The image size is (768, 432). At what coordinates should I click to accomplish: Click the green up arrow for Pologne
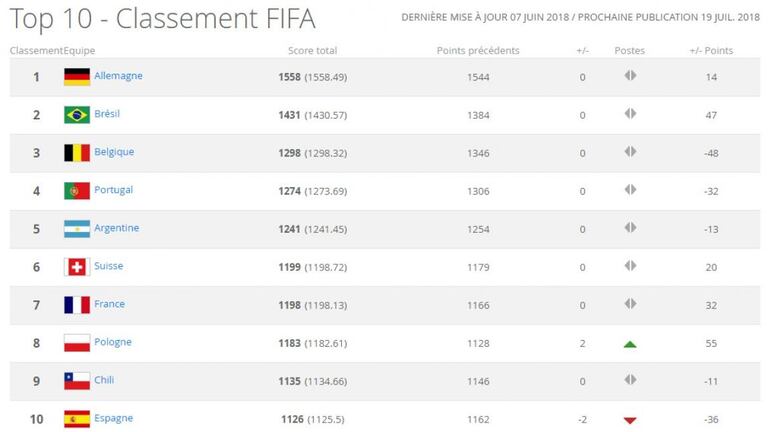629,344
